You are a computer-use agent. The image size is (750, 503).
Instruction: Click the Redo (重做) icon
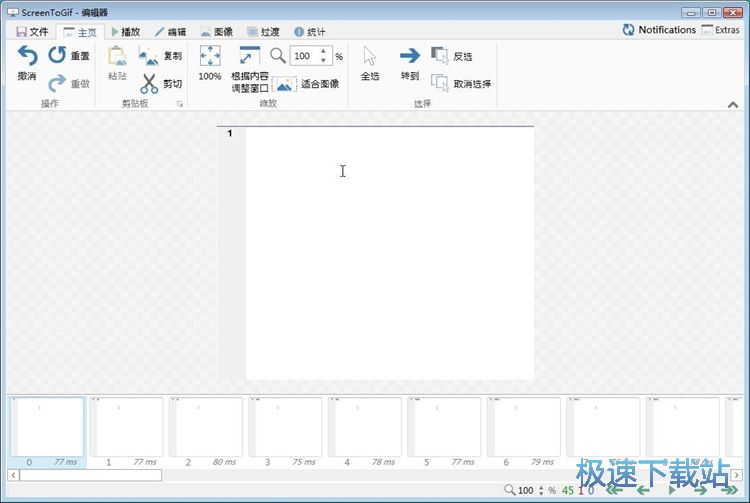coord(57,84)
